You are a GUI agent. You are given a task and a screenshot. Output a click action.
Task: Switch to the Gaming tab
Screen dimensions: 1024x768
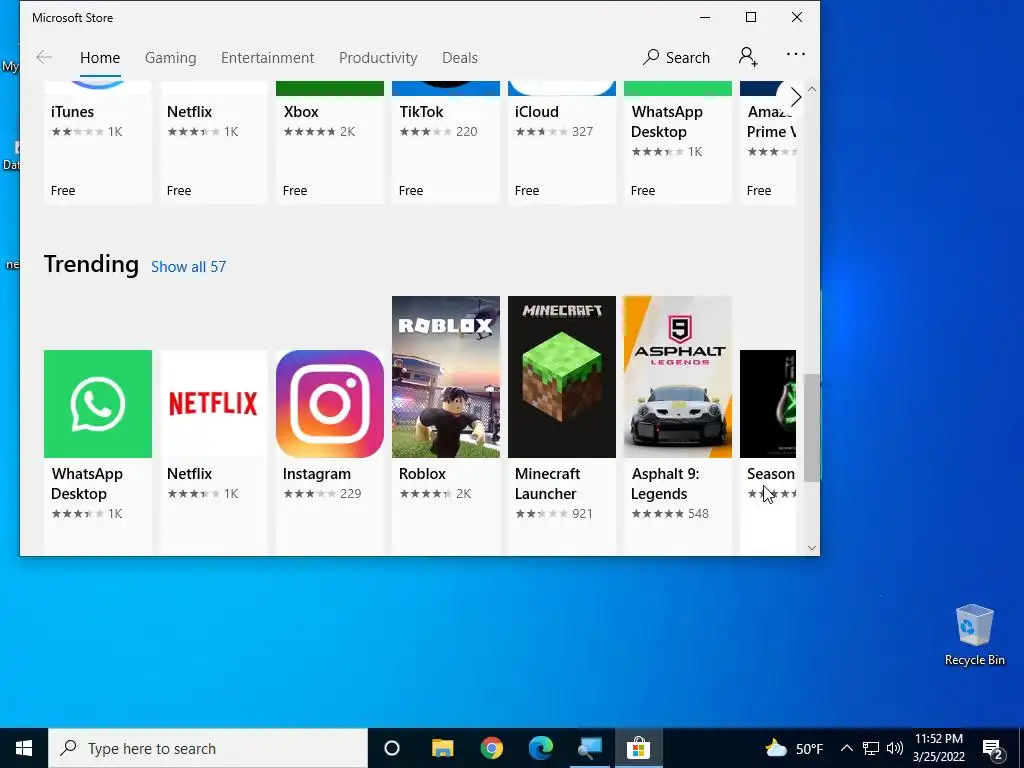coord(170,57)
